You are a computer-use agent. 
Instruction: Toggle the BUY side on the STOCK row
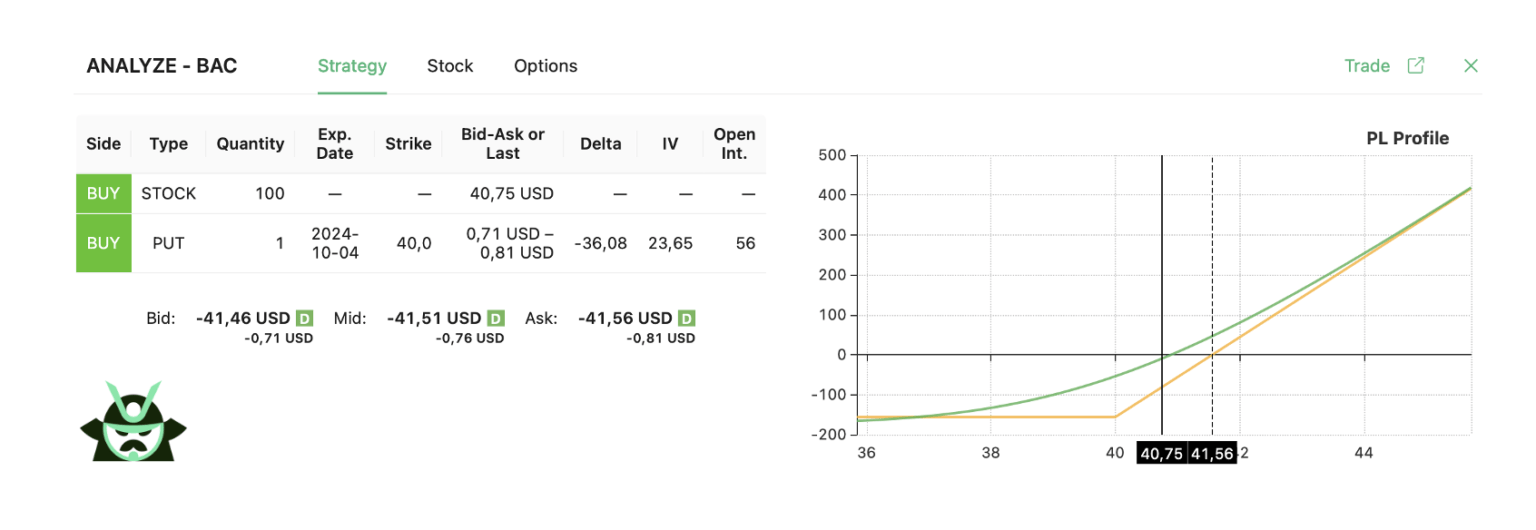tap(103, 193)
